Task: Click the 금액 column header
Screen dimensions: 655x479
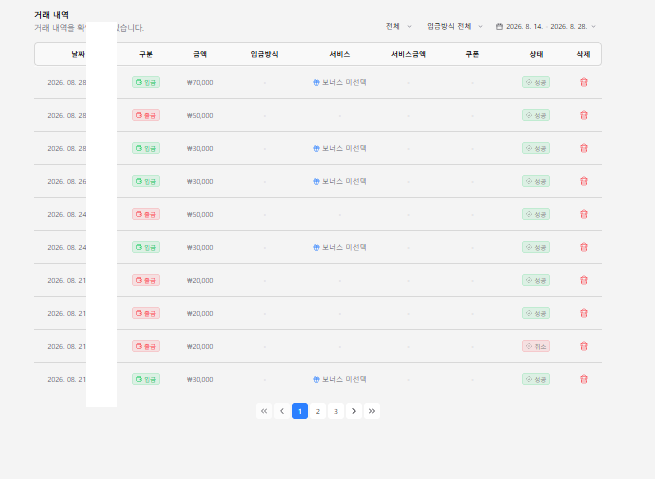Action: [200, 54]
